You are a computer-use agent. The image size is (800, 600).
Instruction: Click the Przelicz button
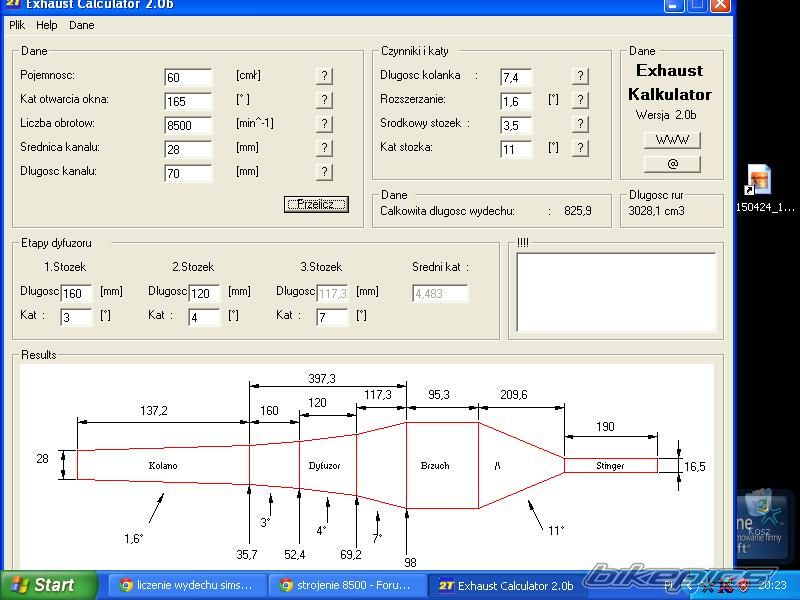[316, 205]
